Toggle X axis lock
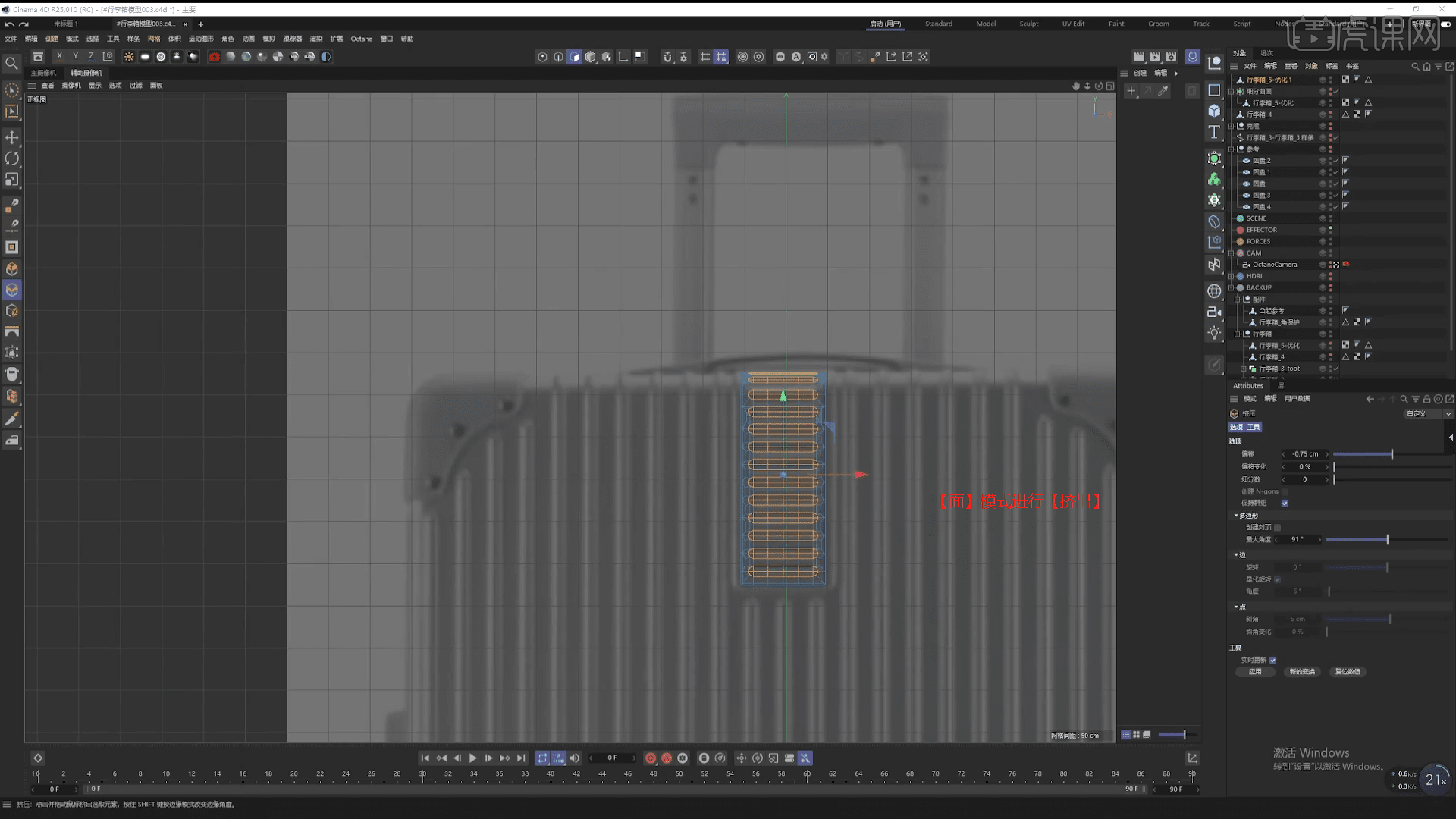This screenshot has width=1456, height=819. click(x=59, y=57)
